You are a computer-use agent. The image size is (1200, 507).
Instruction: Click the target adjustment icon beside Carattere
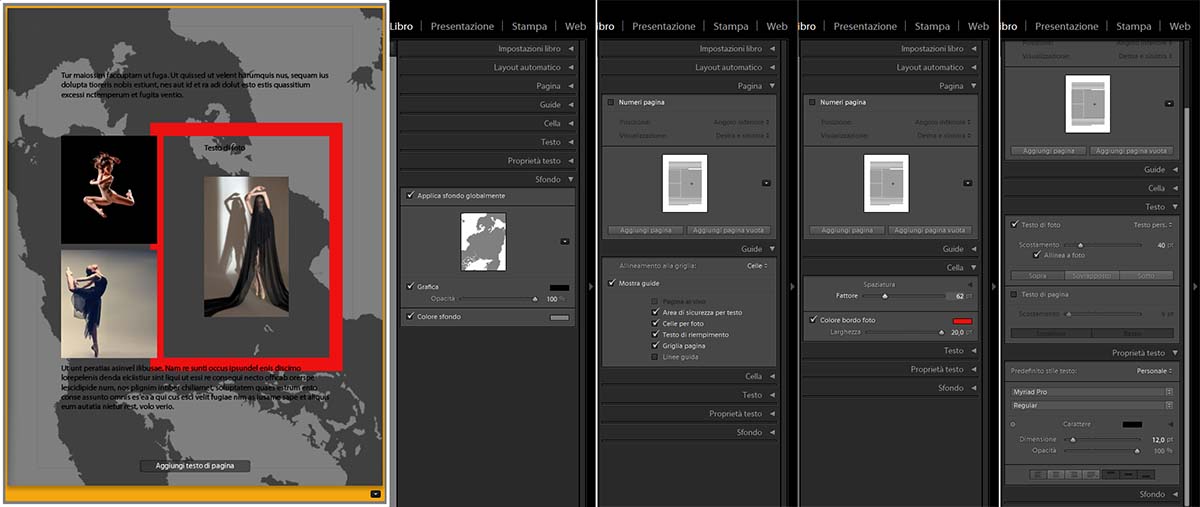(1013, 424)
